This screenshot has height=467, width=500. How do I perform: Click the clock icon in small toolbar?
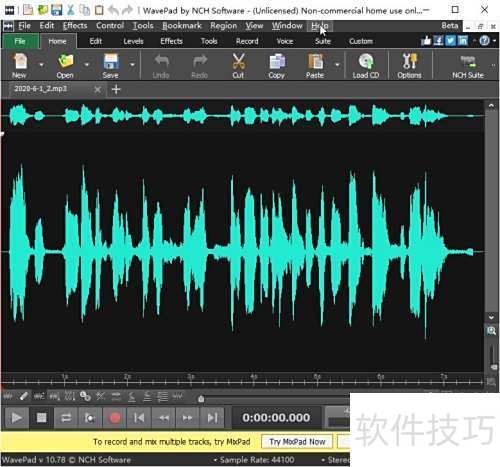click(x=85, y=396)
